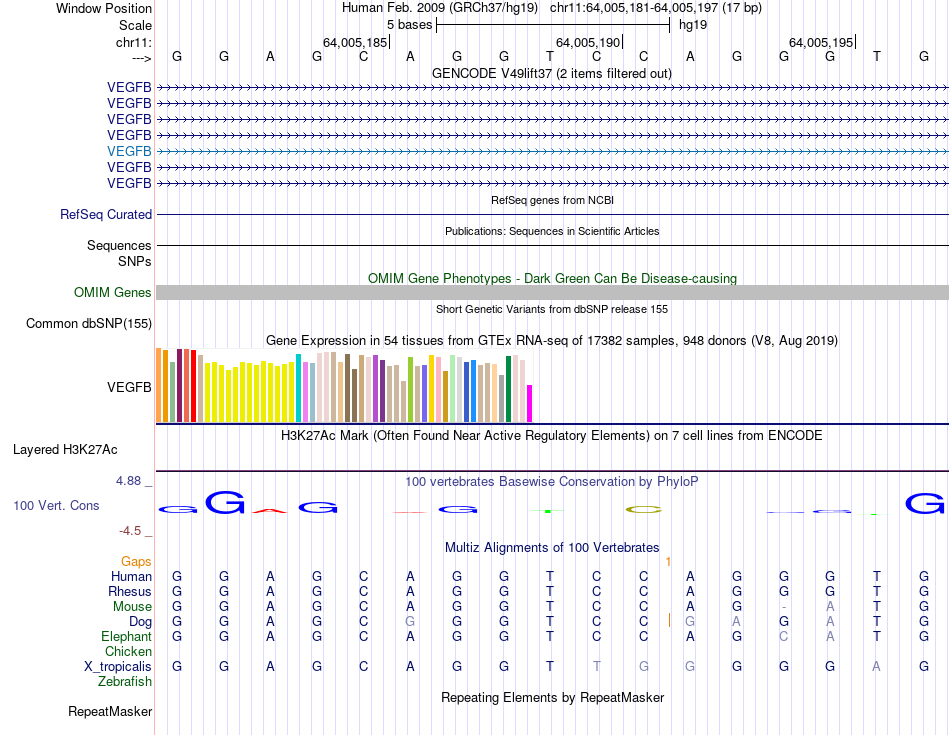Click the cyan bar in GTEx expression chart
Viewport: 950px width, 735px height.
coord(298,388)
